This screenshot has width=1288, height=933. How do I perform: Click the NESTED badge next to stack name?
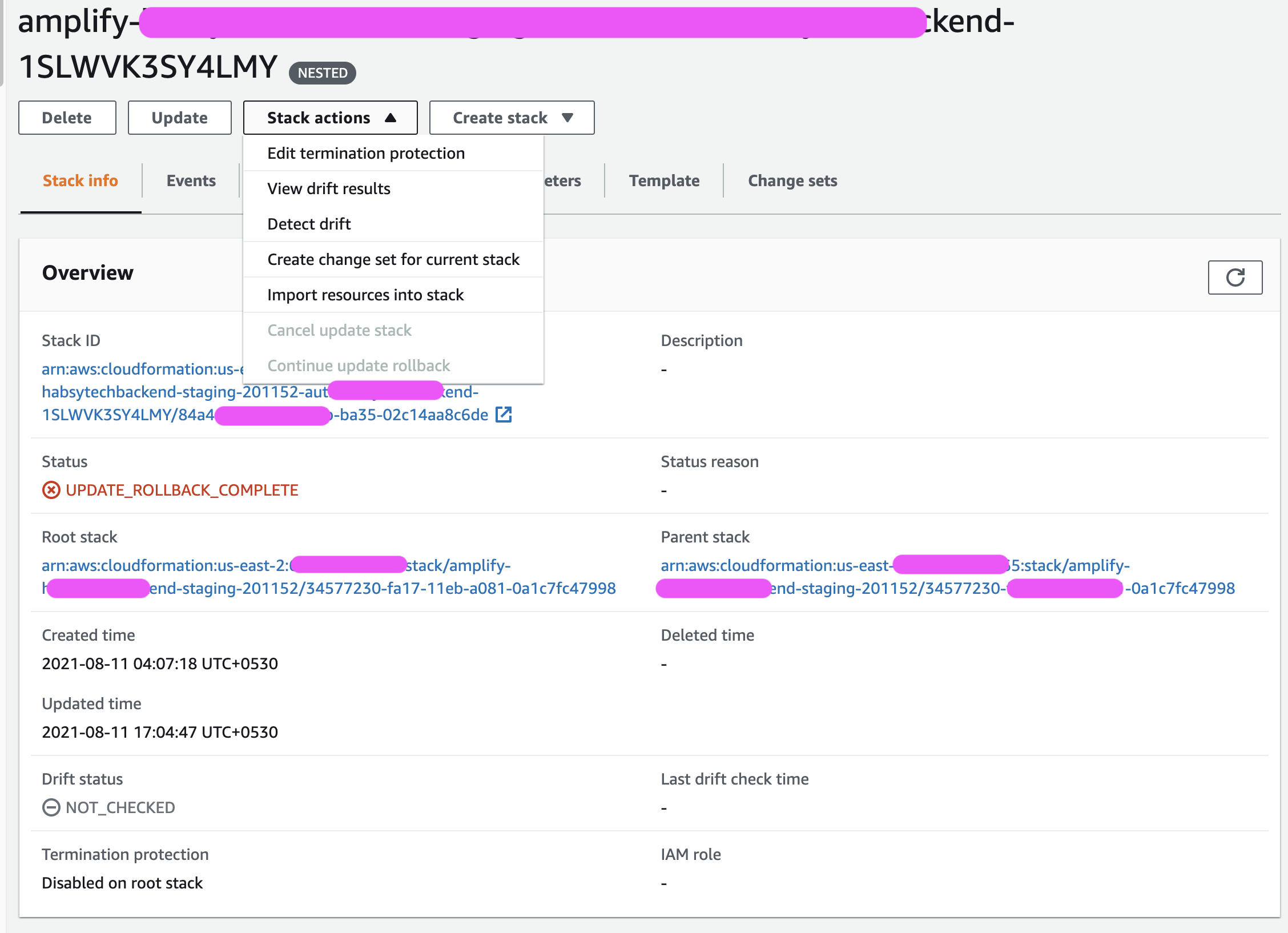[x=323, y=73]
